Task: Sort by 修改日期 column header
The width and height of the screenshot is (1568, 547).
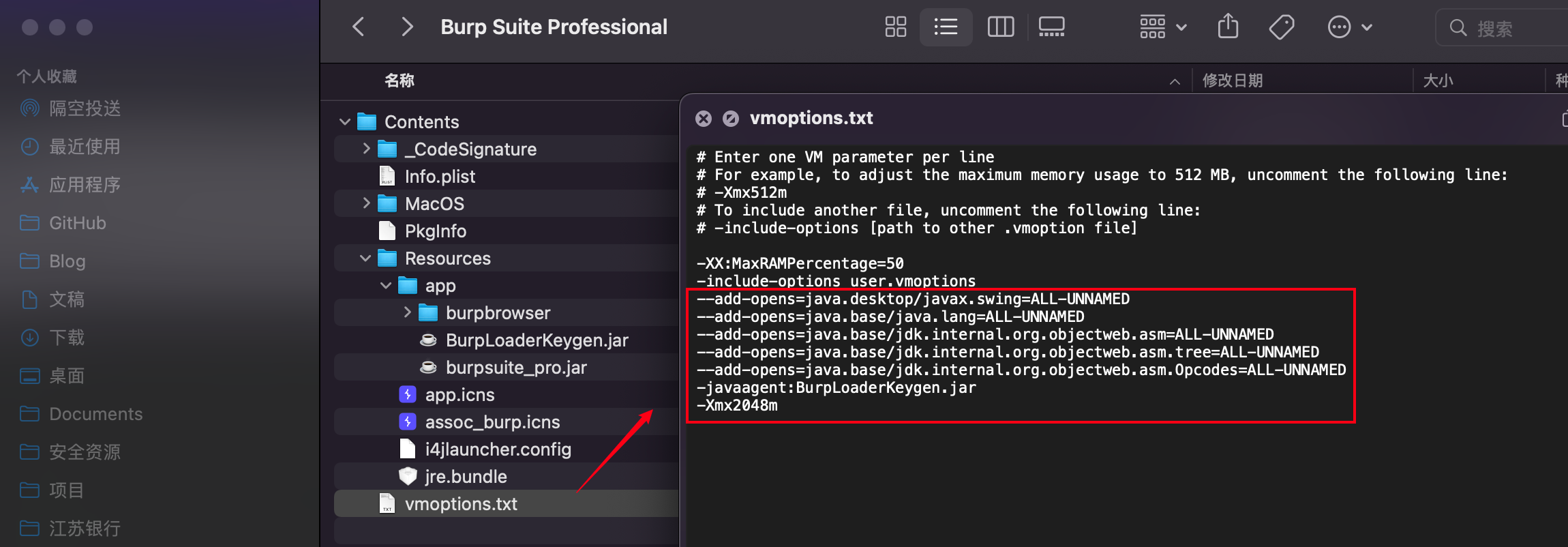Action: (1233, 80)
